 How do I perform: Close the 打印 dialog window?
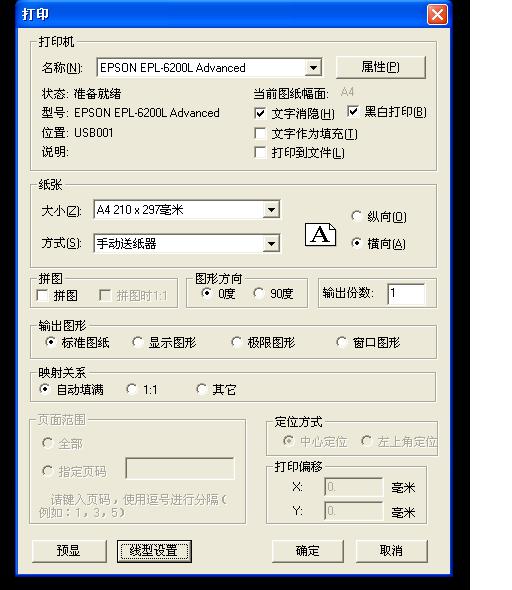pyautogui.click(x=437, y=15)
